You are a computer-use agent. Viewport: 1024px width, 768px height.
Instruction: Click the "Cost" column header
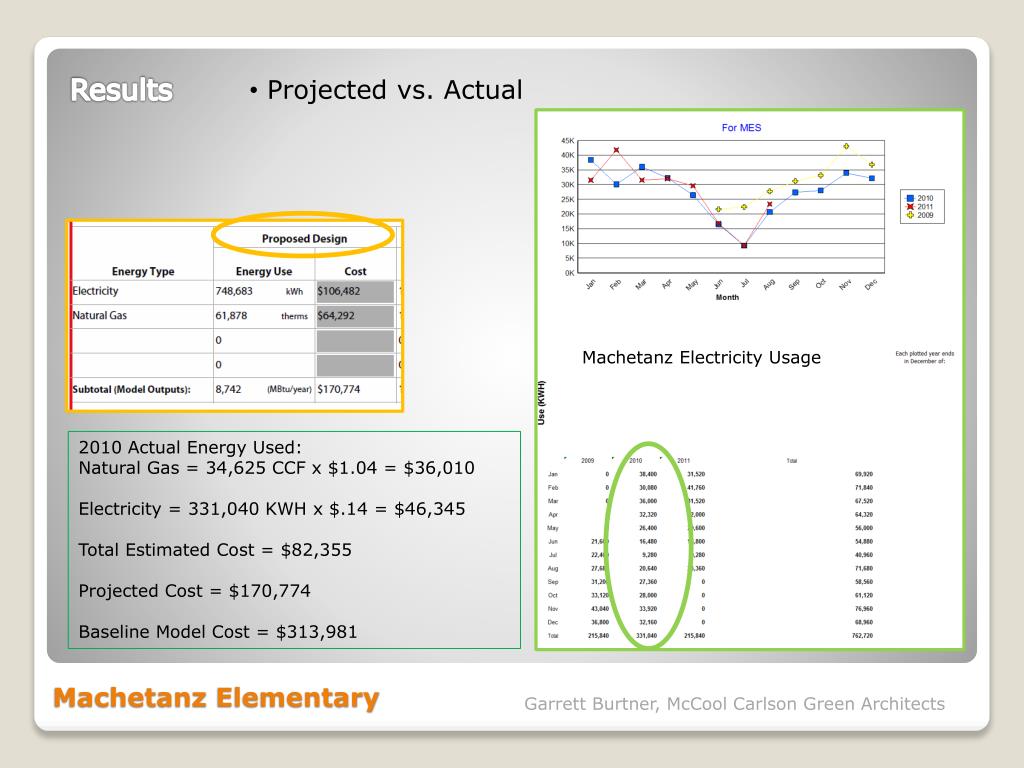point(355,271)
